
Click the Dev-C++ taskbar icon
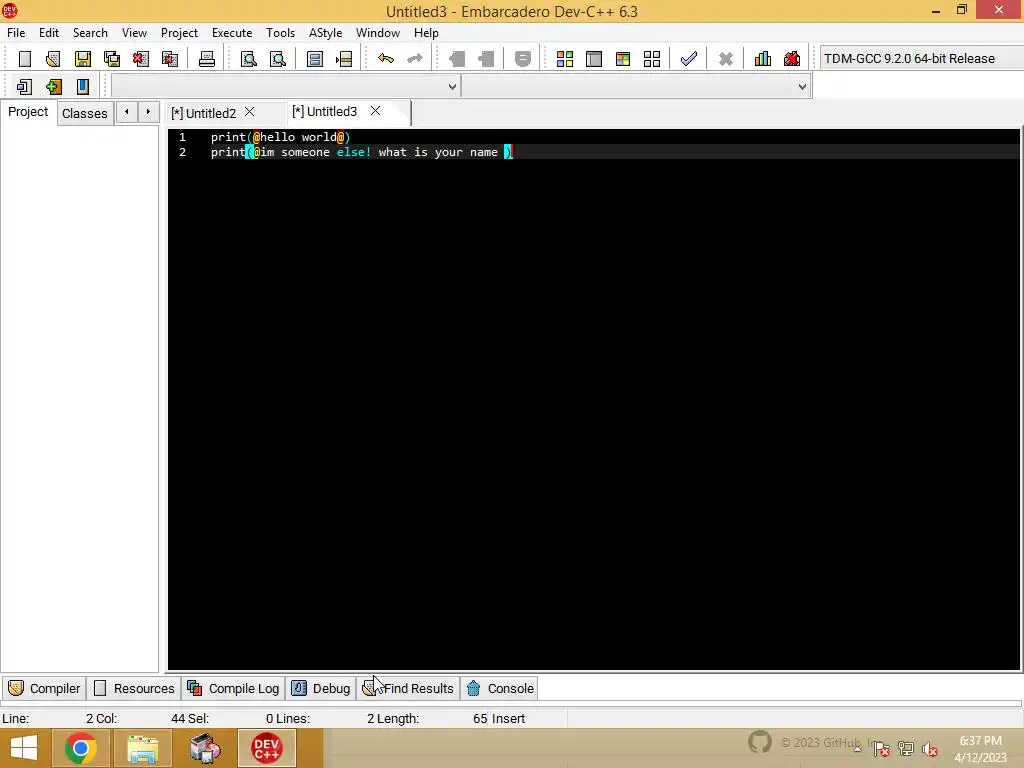[266, 748]
